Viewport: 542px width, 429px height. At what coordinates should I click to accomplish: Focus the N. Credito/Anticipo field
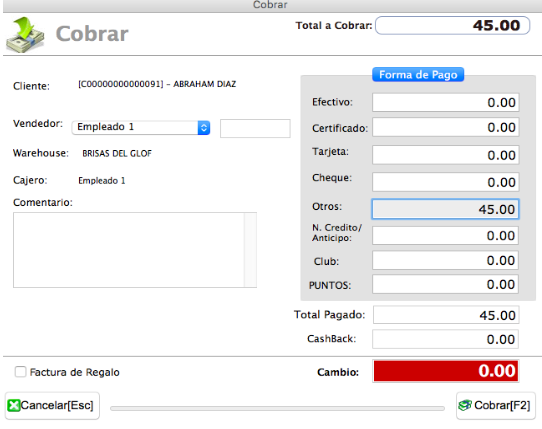(x=446, y=235)
